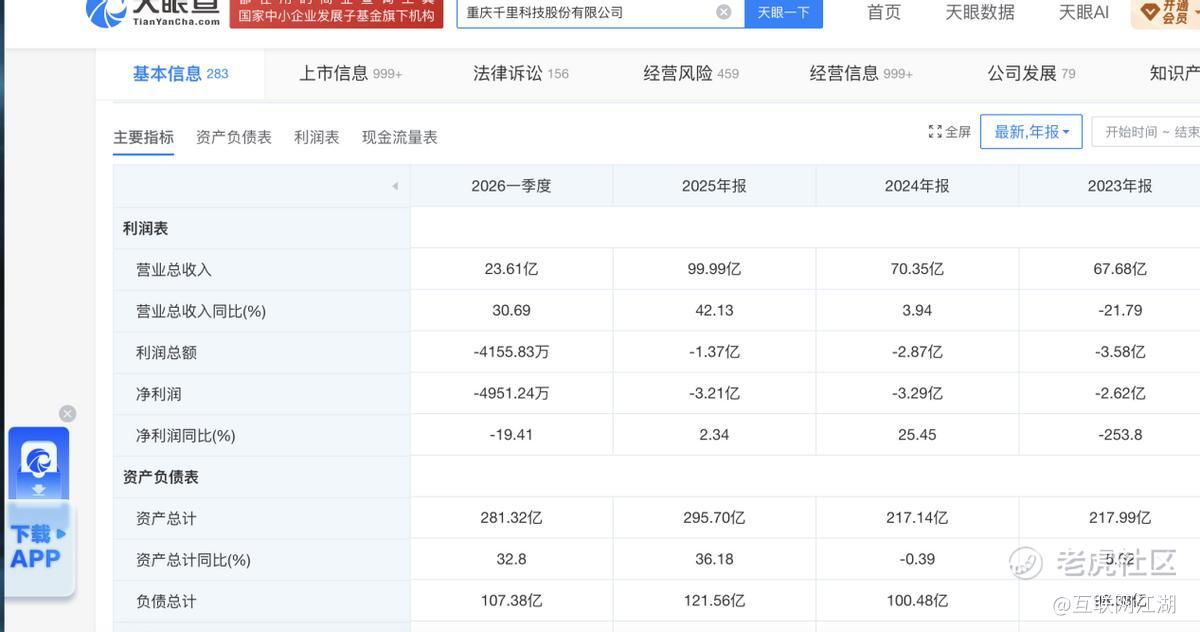Switch to the 基本信息 tab

click(181, 73)
